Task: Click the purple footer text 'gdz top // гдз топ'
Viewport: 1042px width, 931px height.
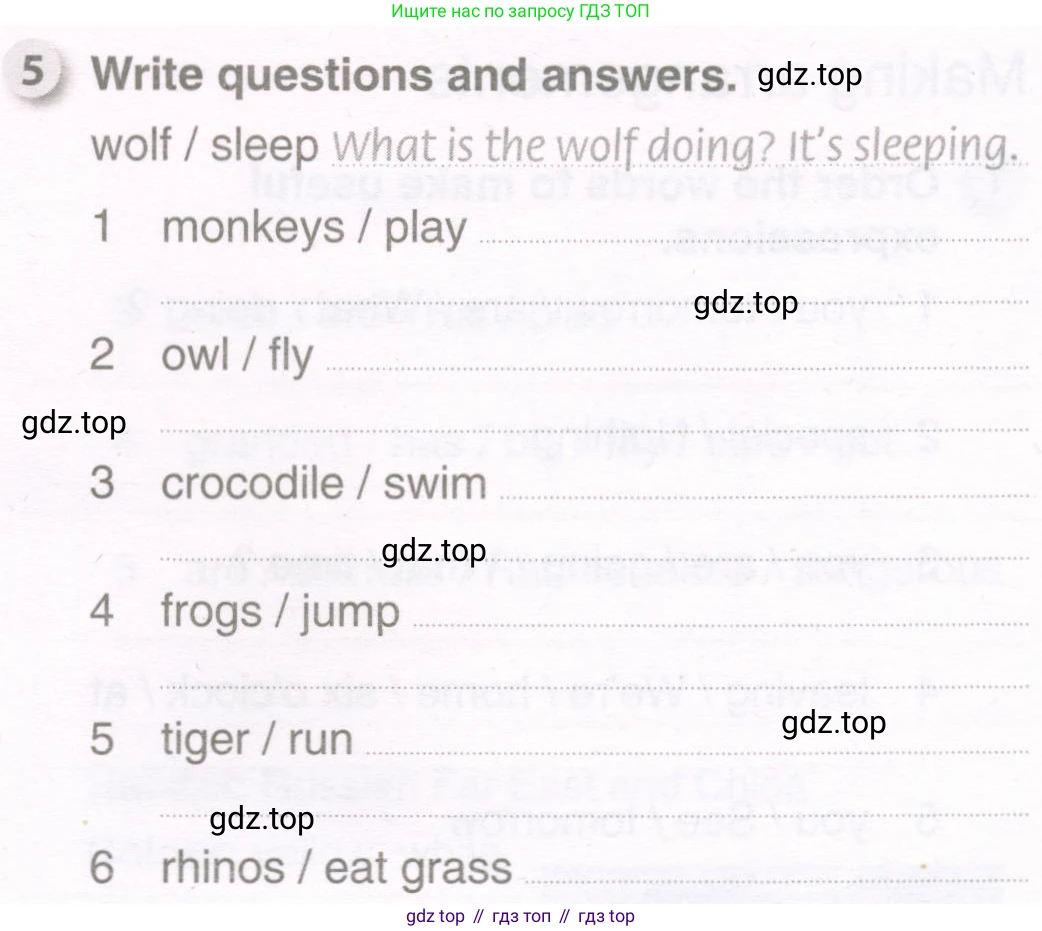Action: coord(478,916)
